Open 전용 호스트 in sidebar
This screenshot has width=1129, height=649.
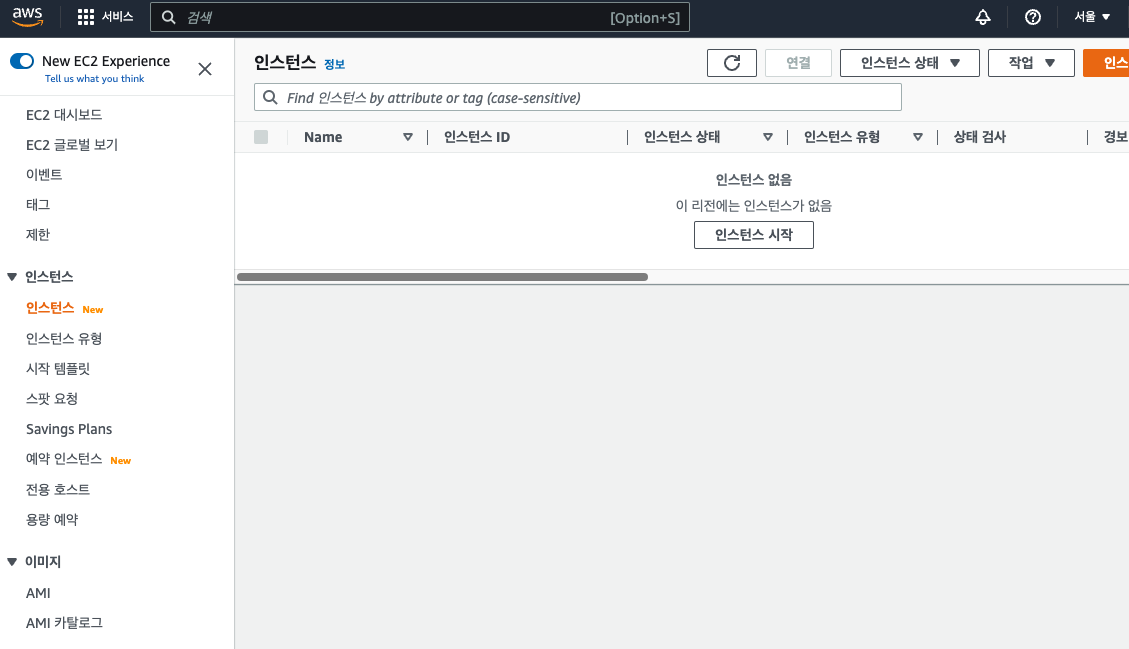click(x=58, y=490)
